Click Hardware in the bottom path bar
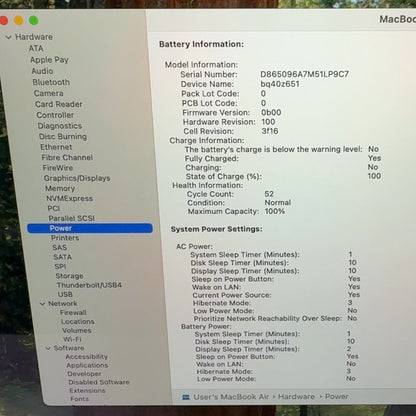 (x=296, y=397)
